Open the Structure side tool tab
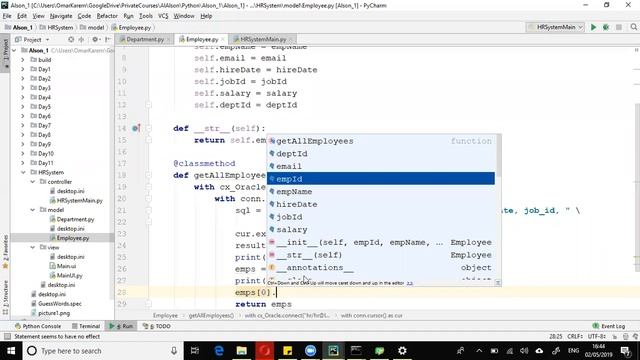 (5, 297)
